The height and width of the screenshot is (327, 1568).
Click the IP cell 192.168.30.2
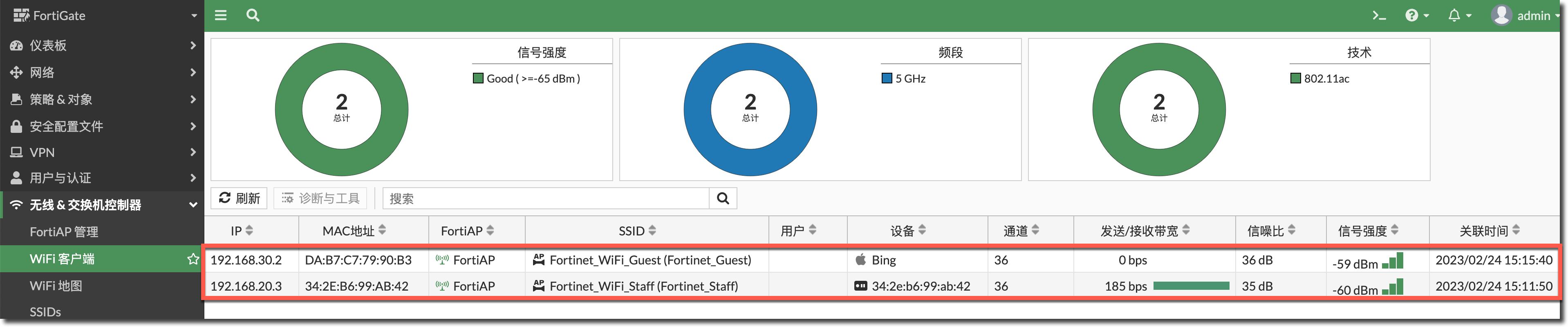[x=246, y=260]
